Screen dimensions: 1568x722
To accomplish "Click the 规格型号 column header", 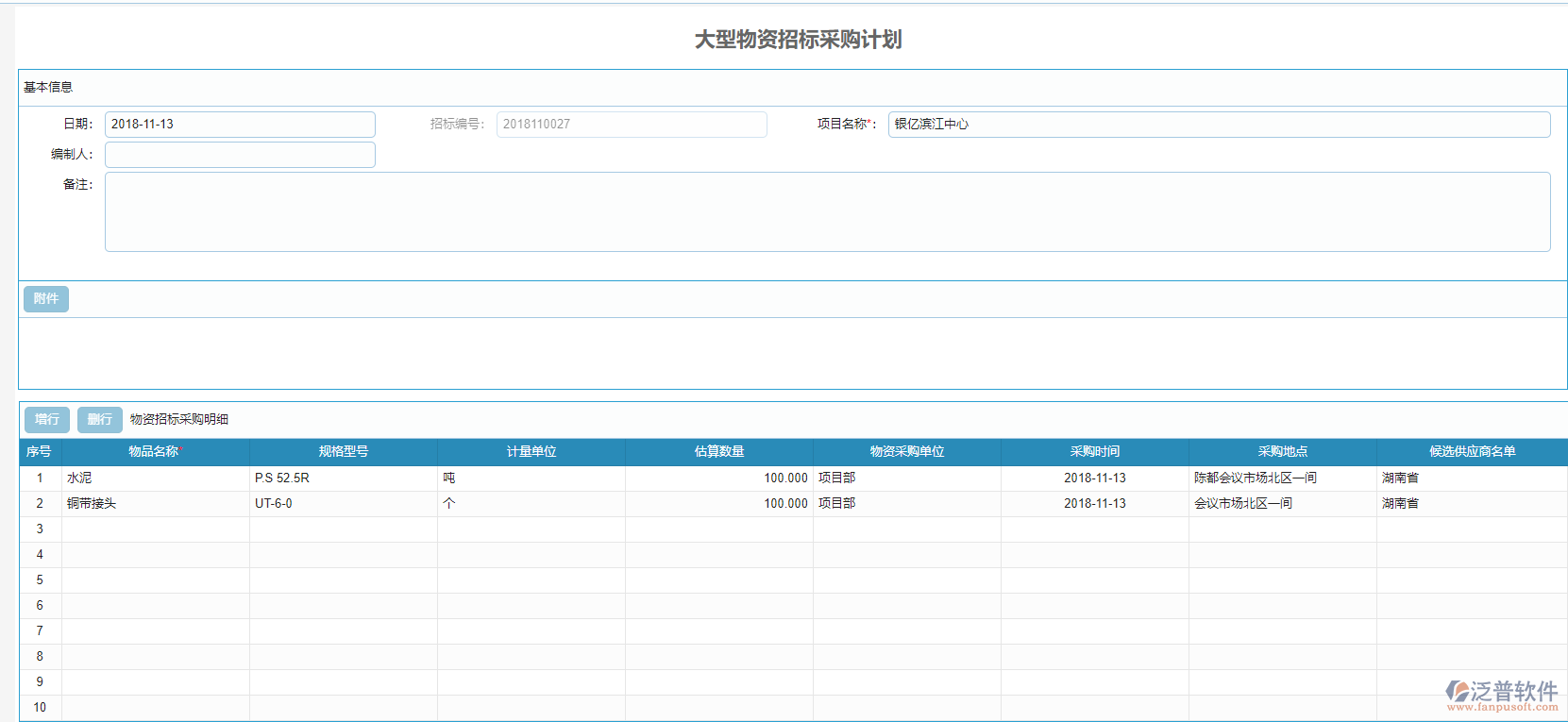I will click(x=343, y=452).
